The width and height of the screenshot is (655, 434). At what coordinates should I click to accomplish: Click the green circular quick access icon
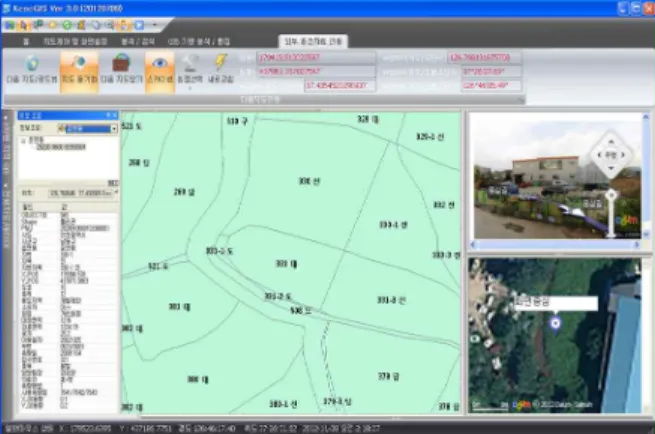(x=67, y=25)
